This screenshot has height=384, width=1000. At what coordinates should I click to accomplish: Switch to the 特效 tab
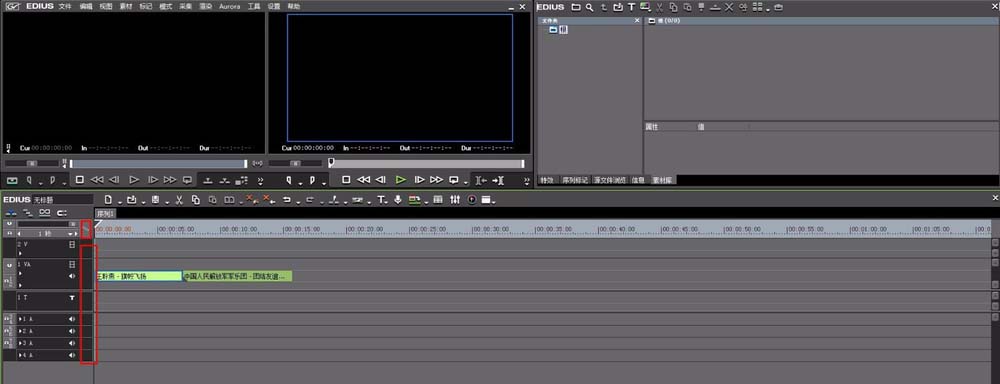(547, 181)
